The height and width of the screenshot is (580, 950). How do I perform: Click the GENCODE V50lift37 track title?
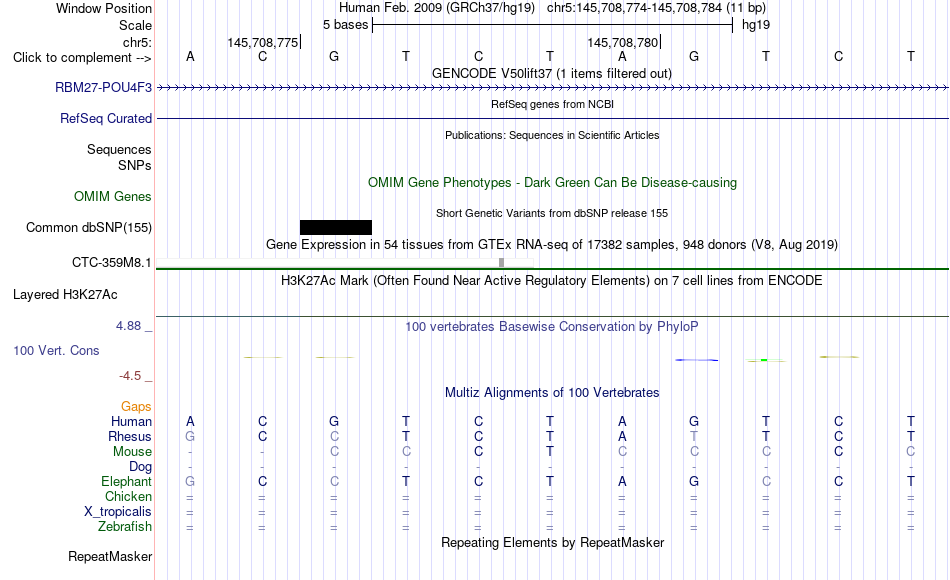coord(552,73)
